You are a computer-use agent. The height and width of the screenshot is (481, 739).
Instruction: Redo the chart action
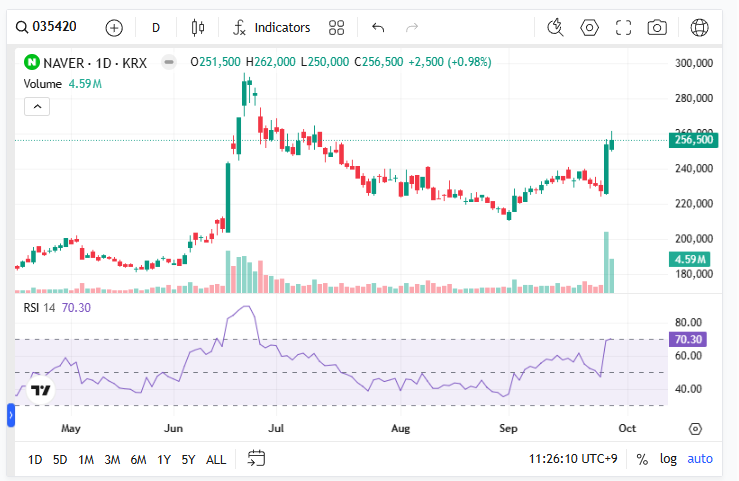coord(412,28)
